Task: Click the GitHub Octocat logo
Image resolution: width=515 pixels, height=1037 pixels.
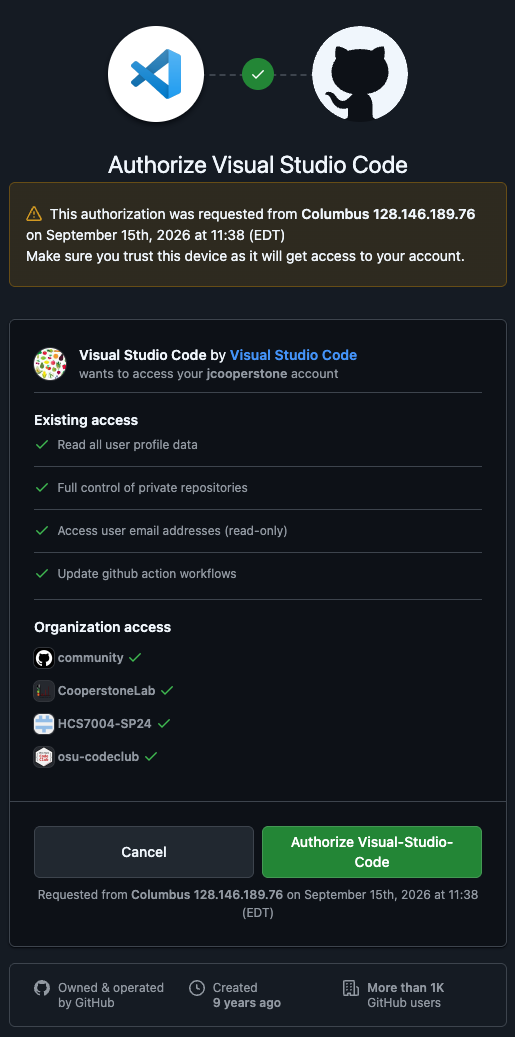Action: (360, 74)
